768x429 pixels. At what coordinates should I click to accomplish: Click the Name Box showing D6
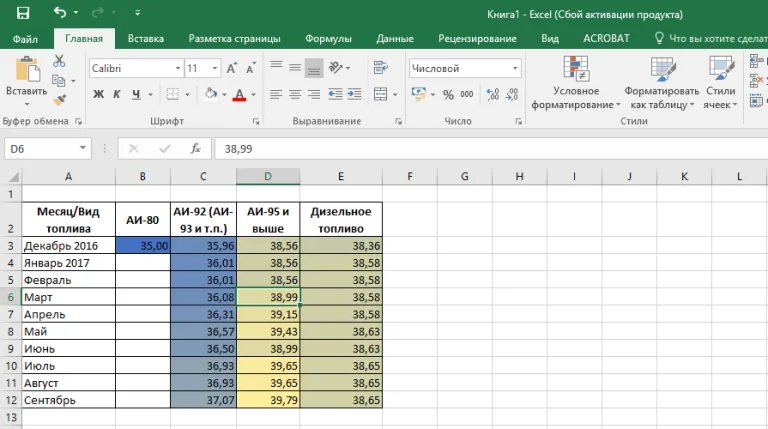48,149
